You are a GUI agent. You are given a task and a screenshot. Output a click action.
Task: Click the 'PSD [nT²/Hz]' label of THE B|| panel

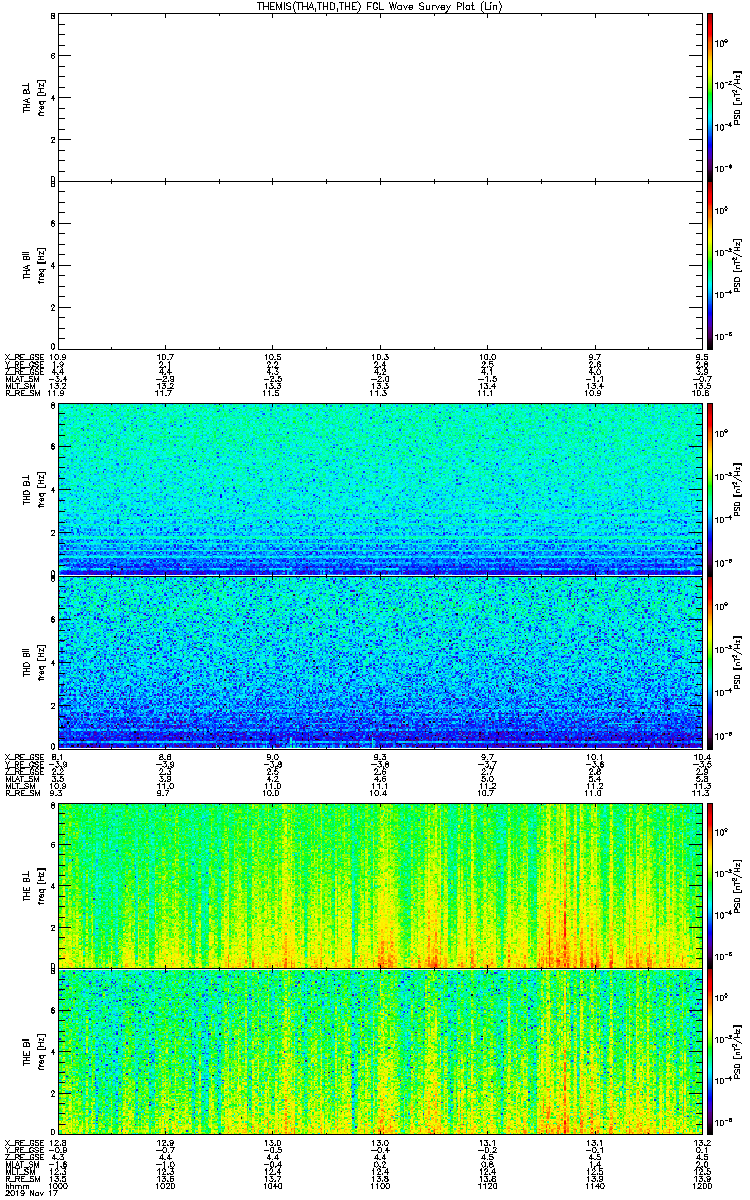click(738, 1052)
